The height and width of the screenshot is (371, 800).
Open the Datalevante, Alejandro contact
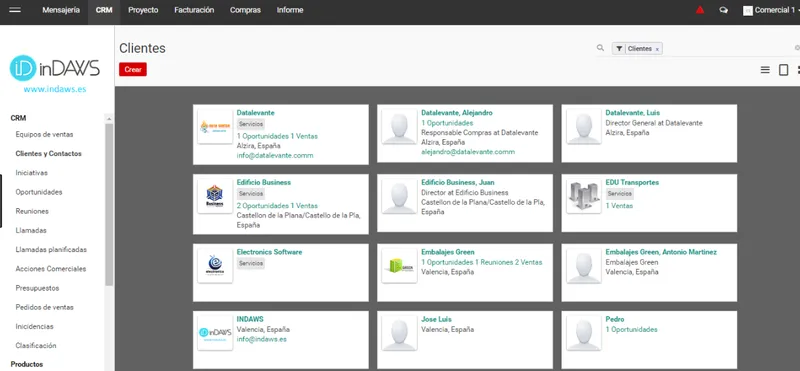point(457,113)
